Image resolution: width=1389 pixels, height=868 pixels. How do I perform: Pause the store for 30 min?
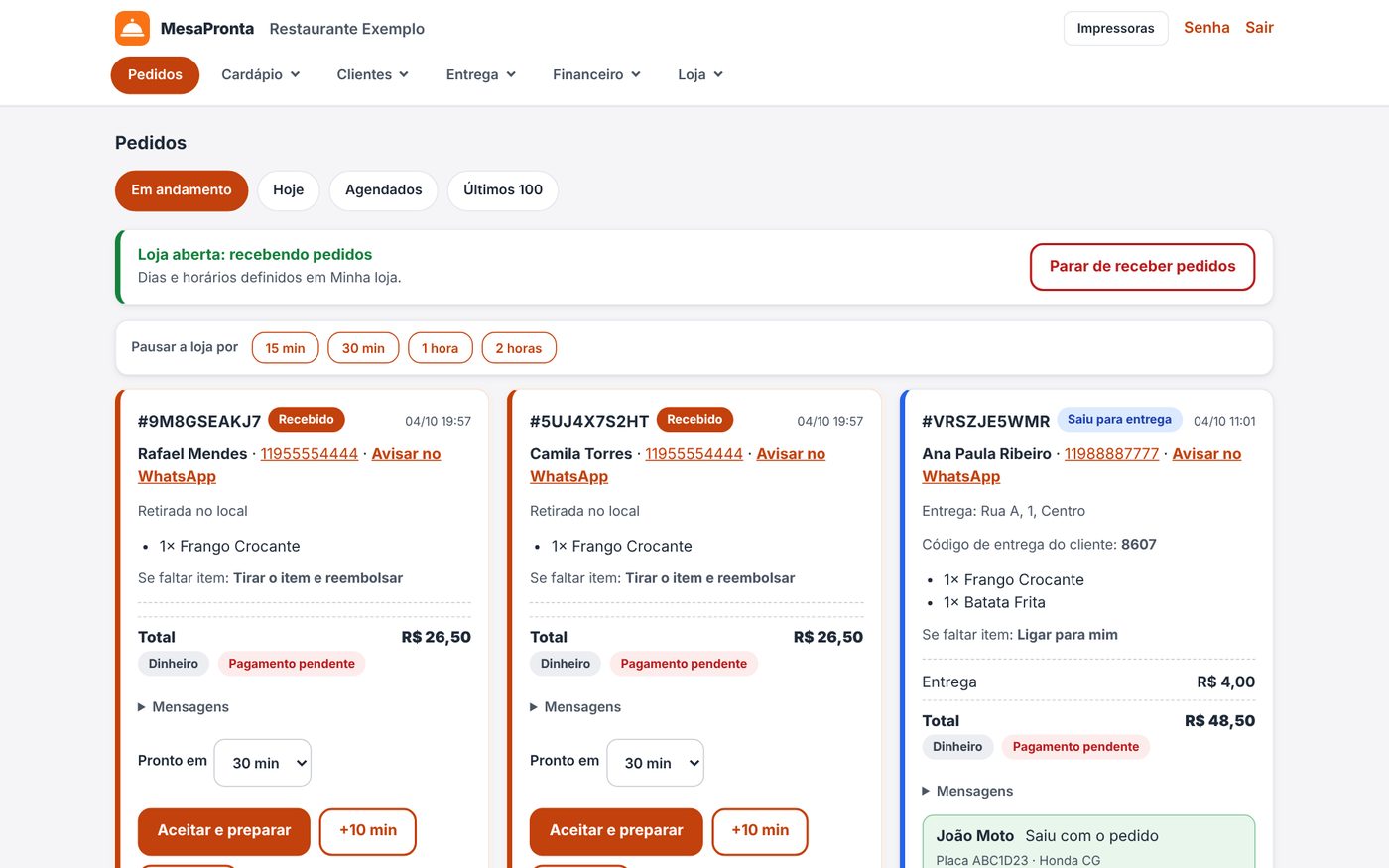point(363,348)
